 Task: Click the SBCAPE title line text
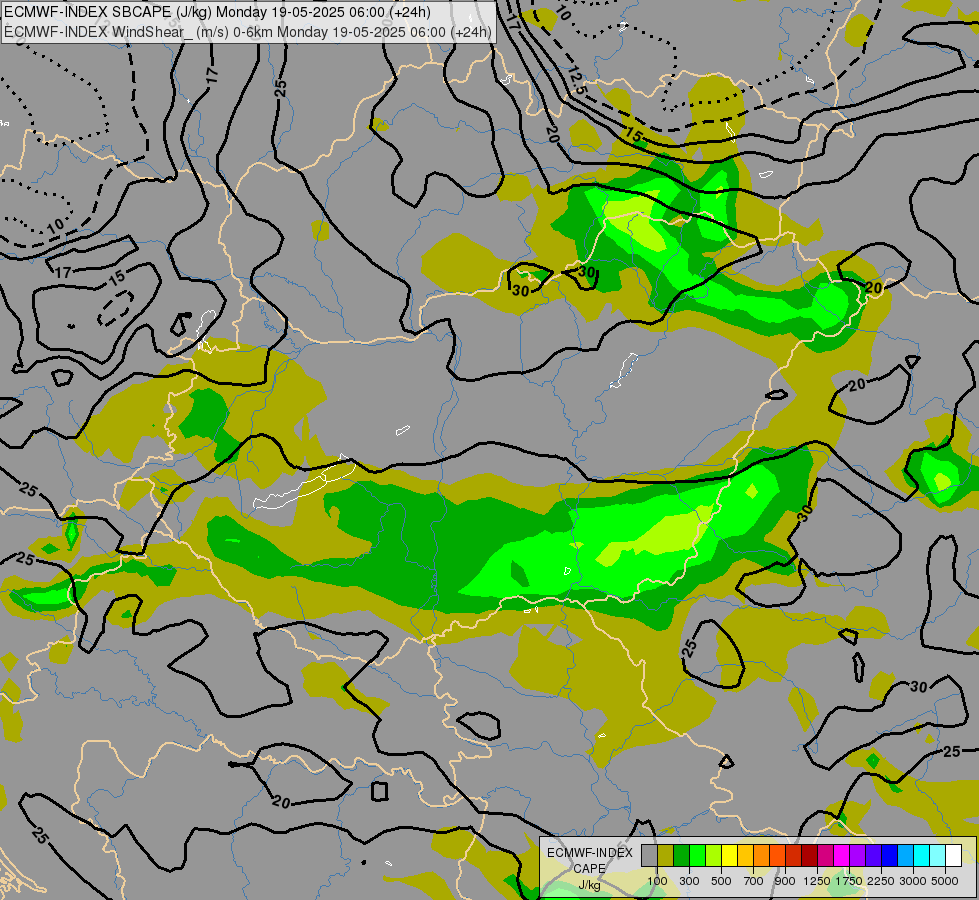click(x=217, y=12)
